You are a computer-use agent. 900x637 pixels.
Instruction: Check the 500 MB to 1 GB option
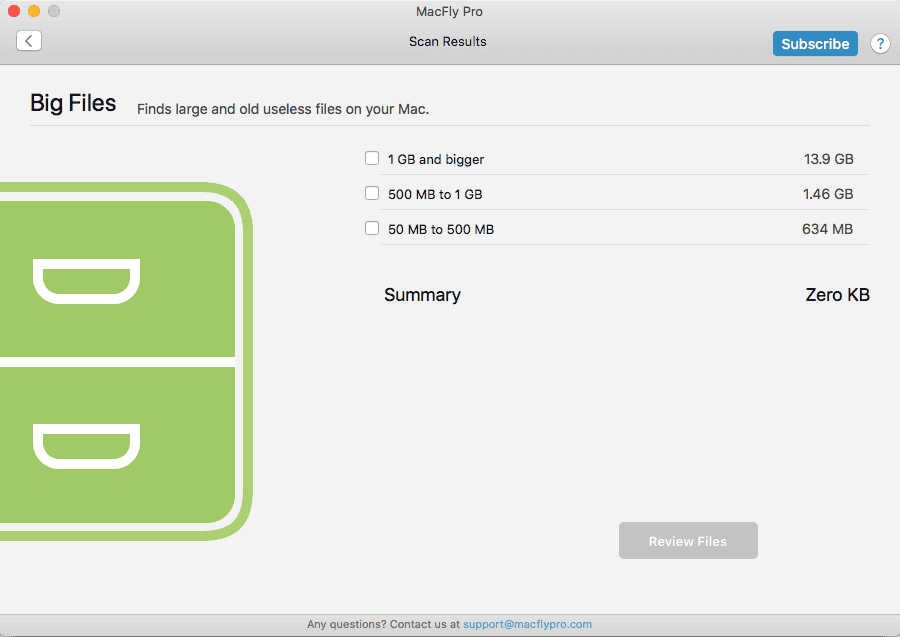(372, 193)
